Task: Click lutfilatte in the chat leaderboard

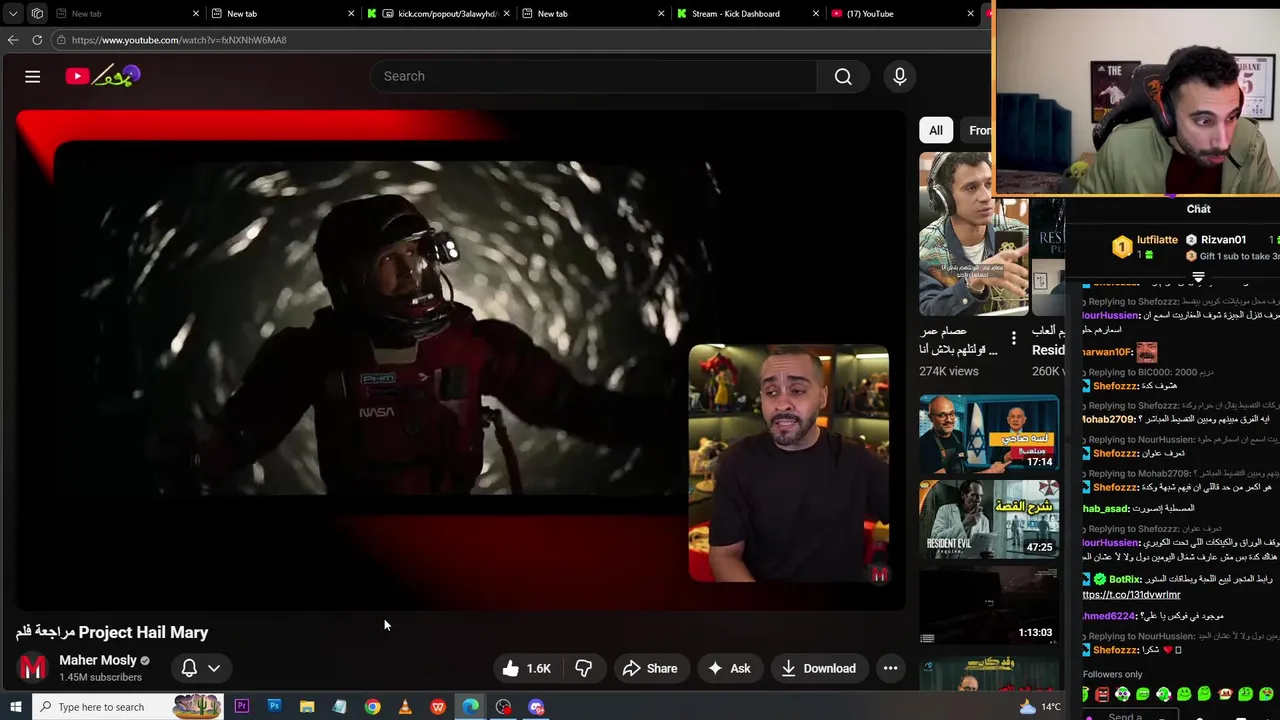Action: point(1157,240)
